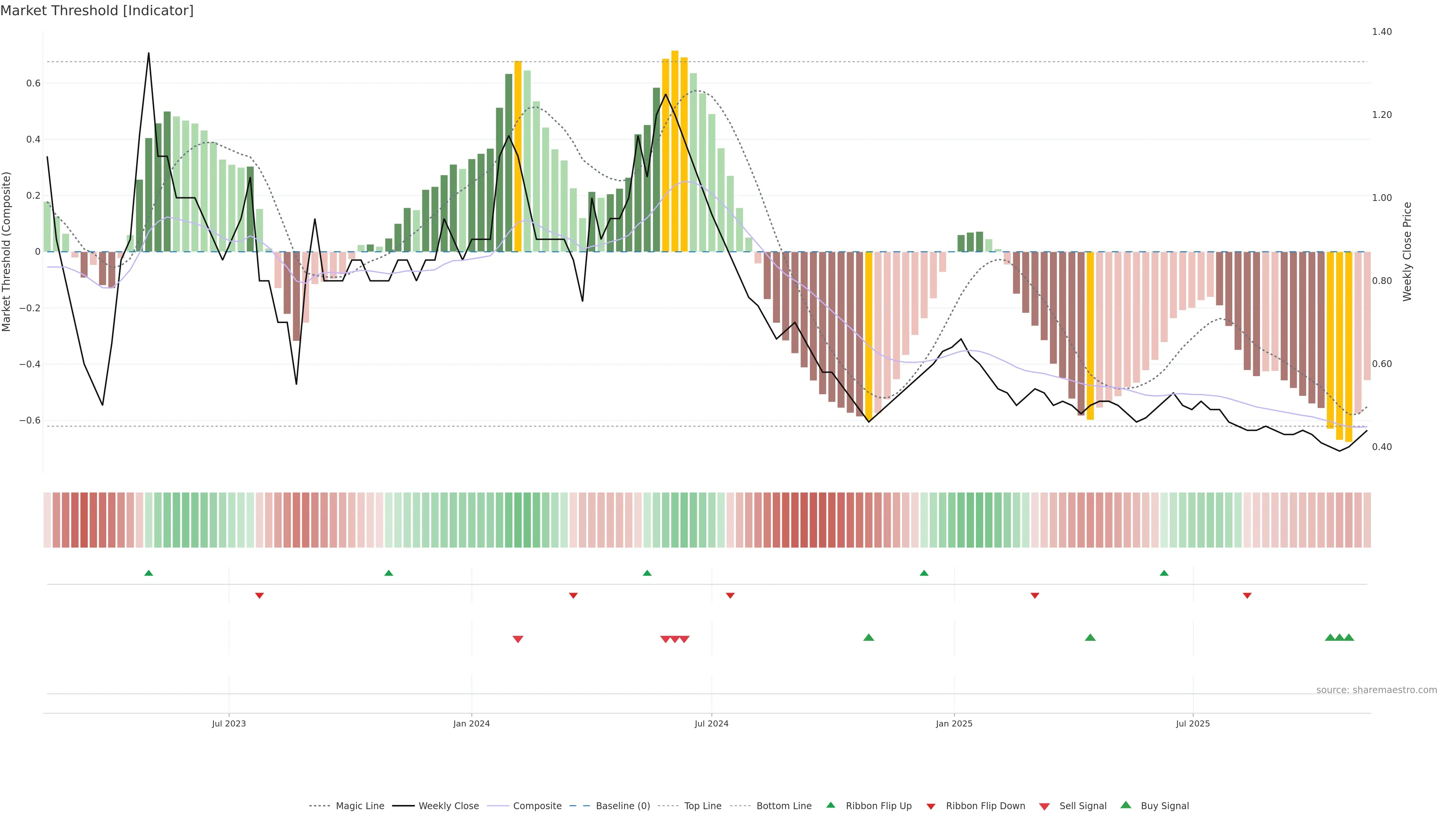Click the Jan 2025 x-axis label

[954, 723]
